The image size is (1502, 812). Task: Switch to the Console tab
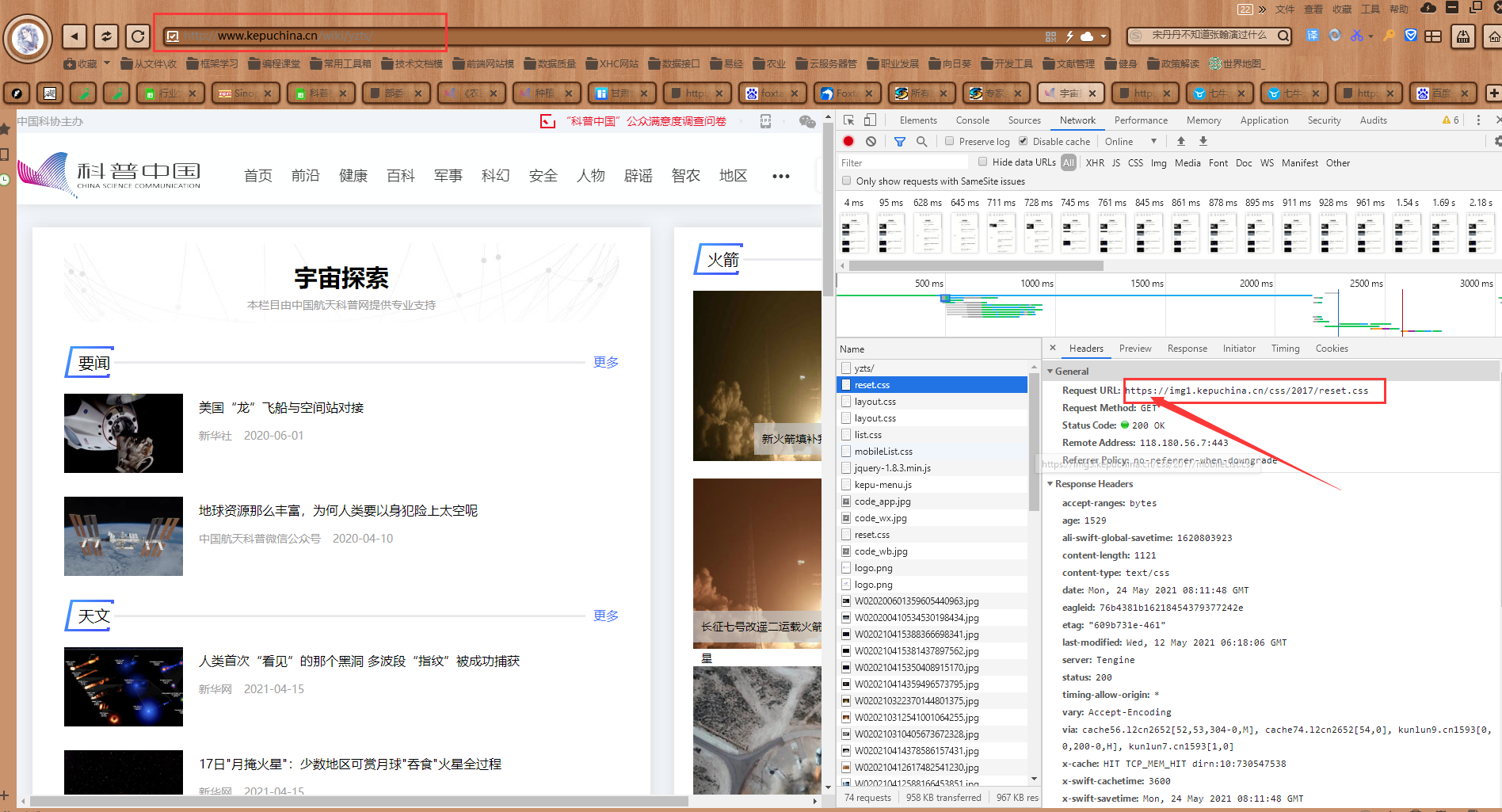tap(972, 120)
